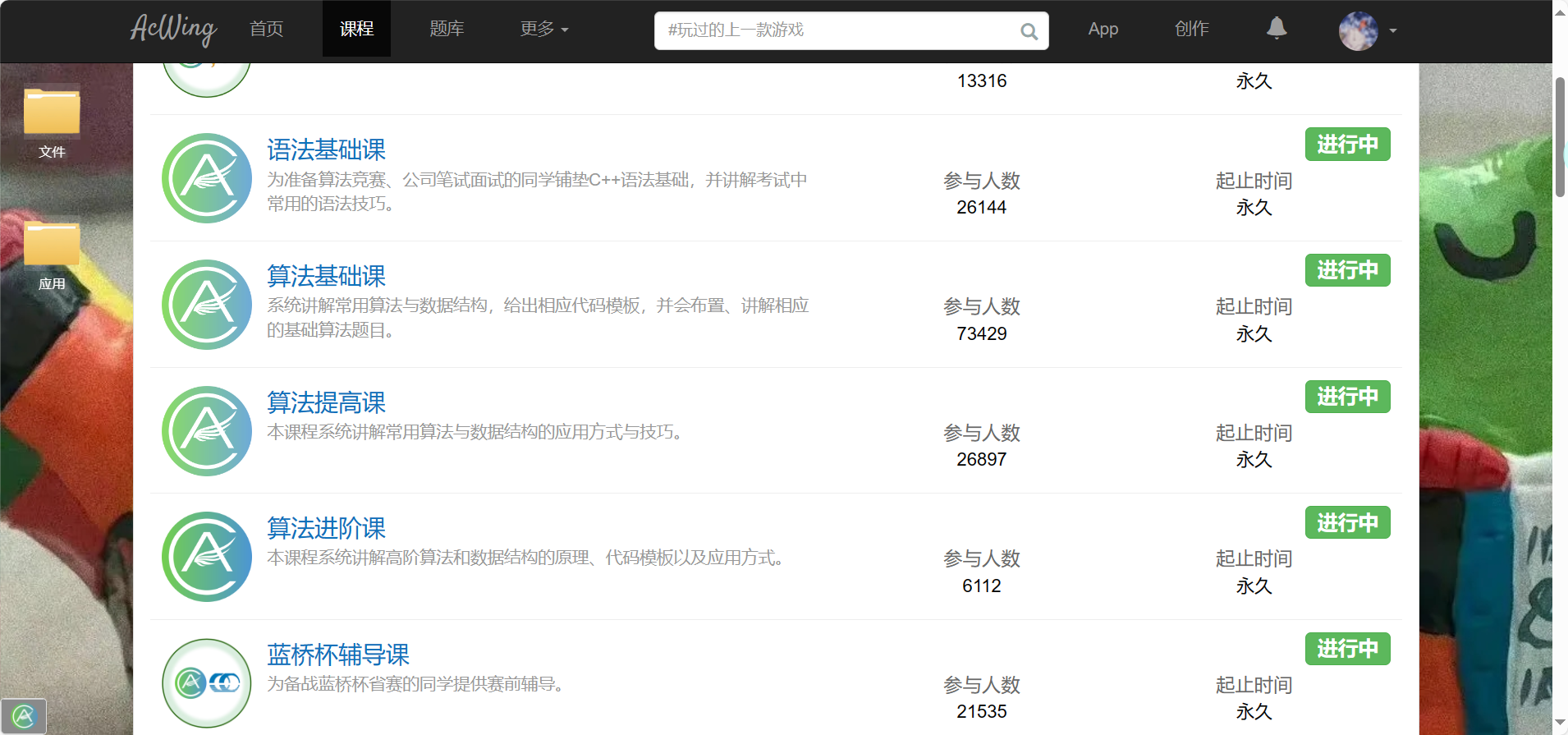The width and height of the screenshot is (1568, 735).
Task: Open the App nav link
Action: point(1103,29)
